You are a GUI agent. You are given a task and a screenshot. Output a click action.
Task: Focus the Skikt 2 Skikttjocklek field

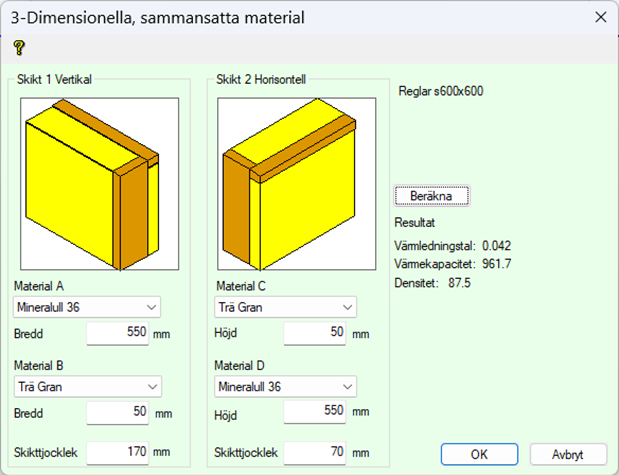(314, 452)
